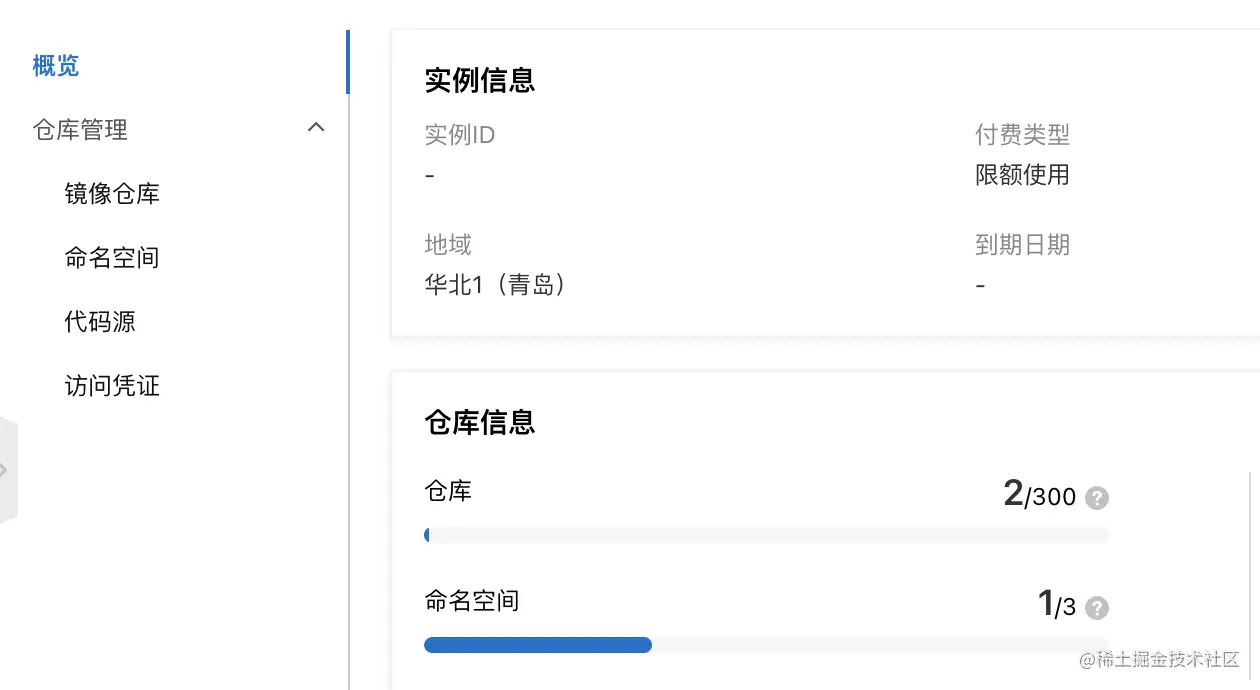Navigate to 代码源 settings
Screen dimensions: 1260x690
[x=100, y=322]
